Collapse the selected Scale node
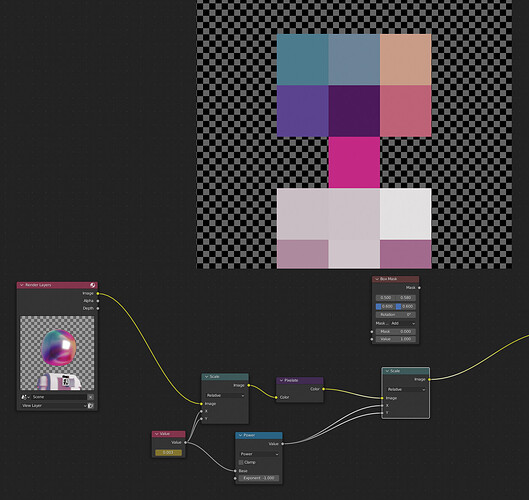Viewport: 529px width, 500px height. pyautogui.click(x=387, y=371)
